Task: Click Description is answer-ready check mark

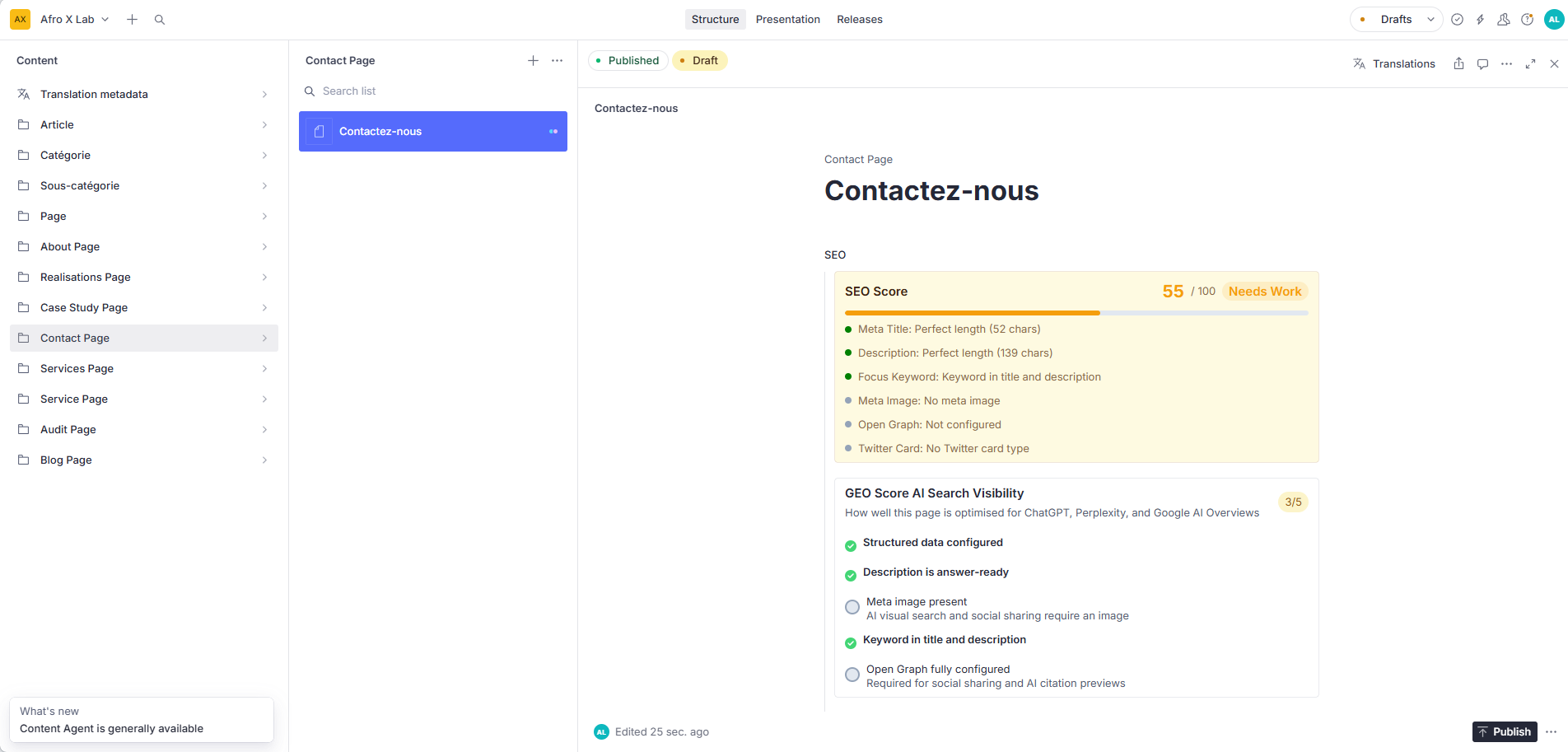Action: pyautogui.click(x=851, y=575)
